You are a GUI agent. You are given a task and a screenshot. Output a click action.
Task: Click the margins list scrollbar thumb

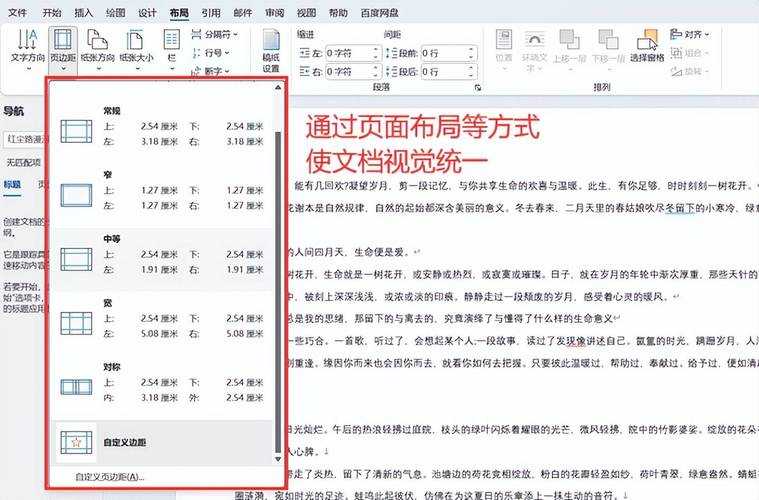tap(278, 290)
